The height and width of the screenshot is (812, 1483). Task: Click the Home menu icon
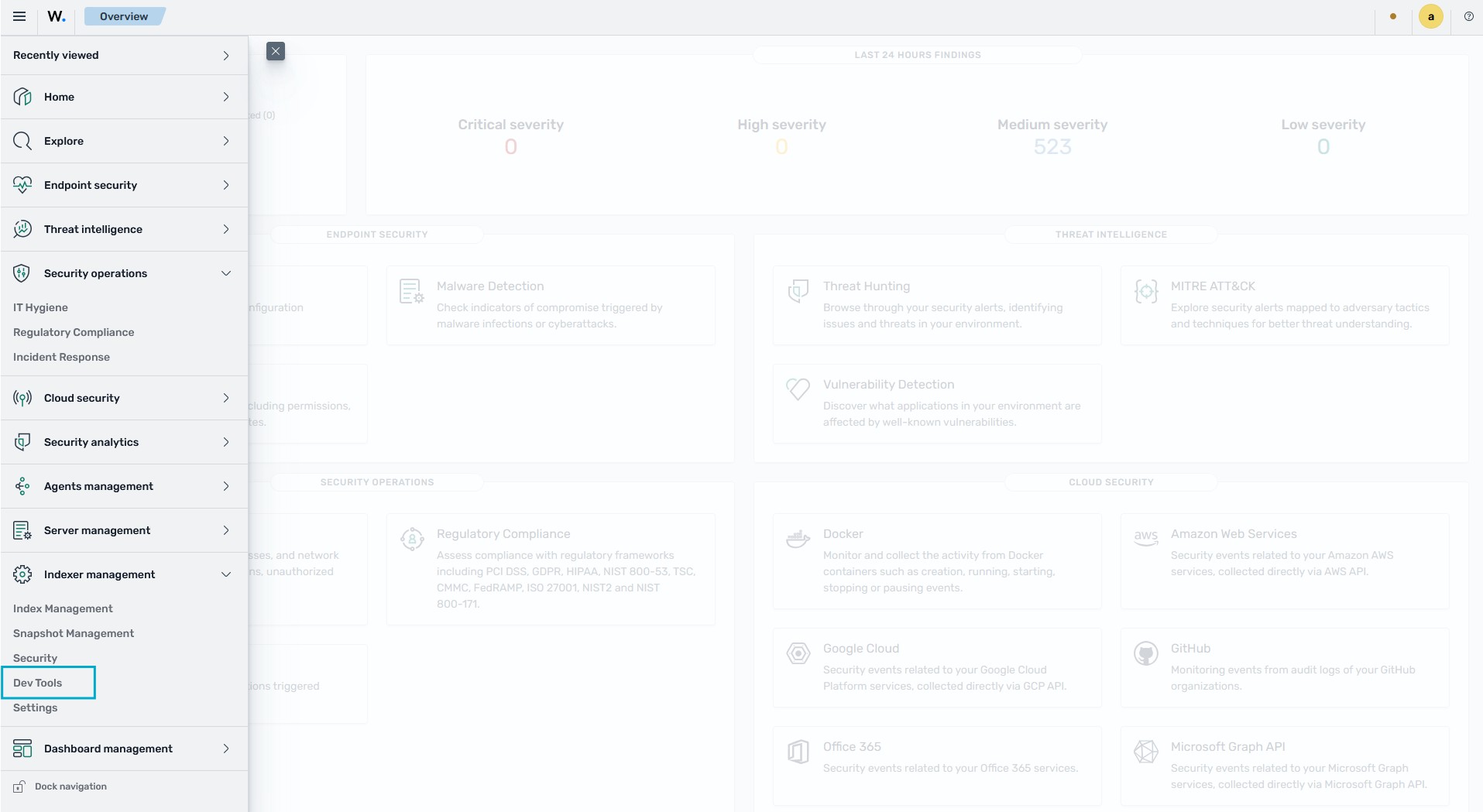[x=22, y=97]
